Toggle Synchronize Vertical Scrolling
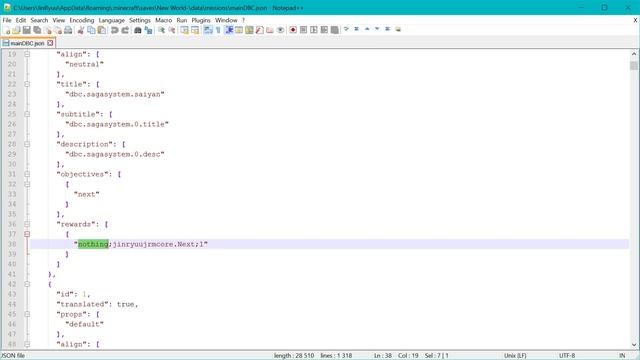Viewport: 640px width, 360px height. (x=184, y=30)
